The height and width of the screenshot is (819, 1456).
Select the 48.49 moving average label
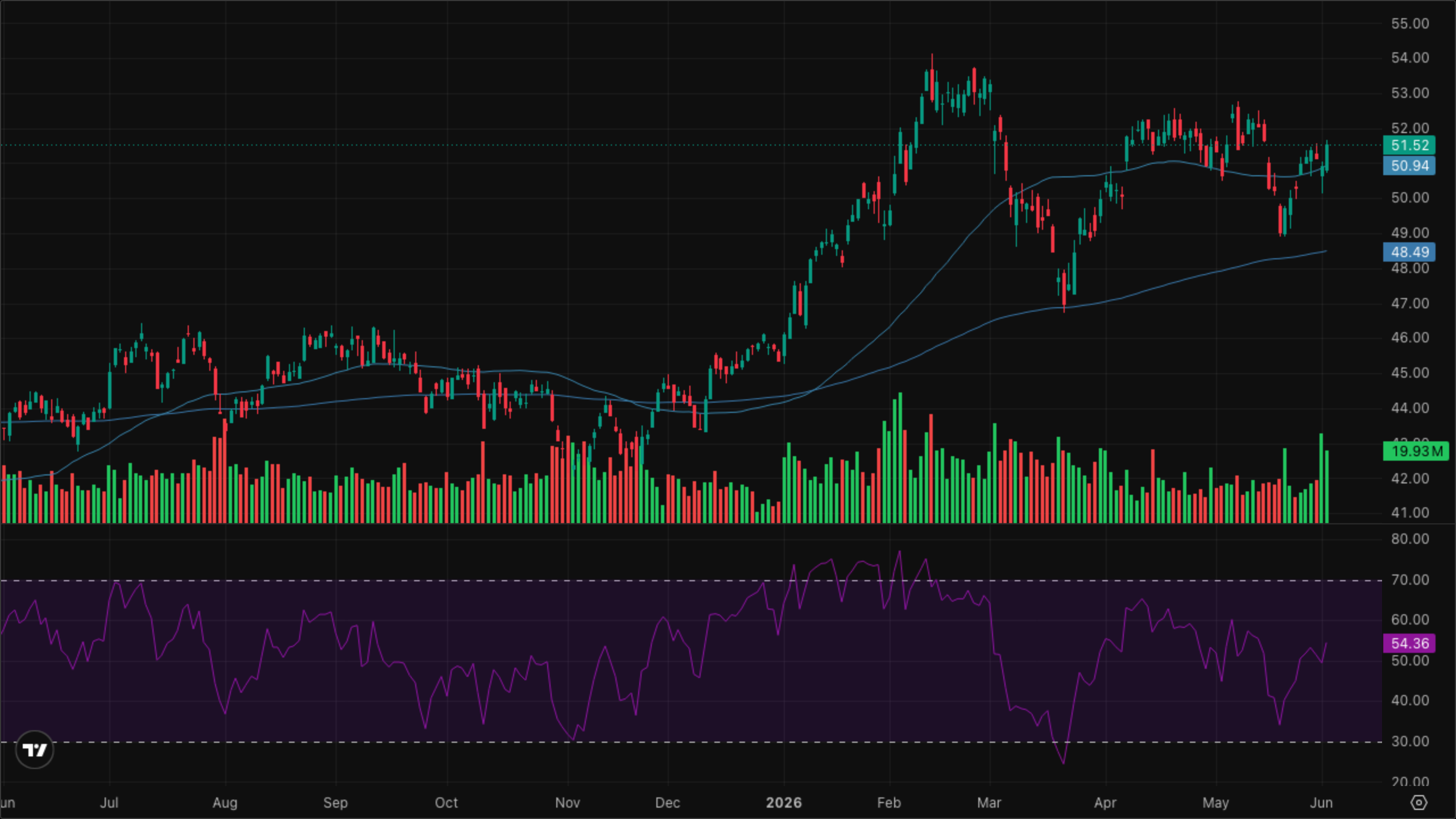click(1409, 252)
